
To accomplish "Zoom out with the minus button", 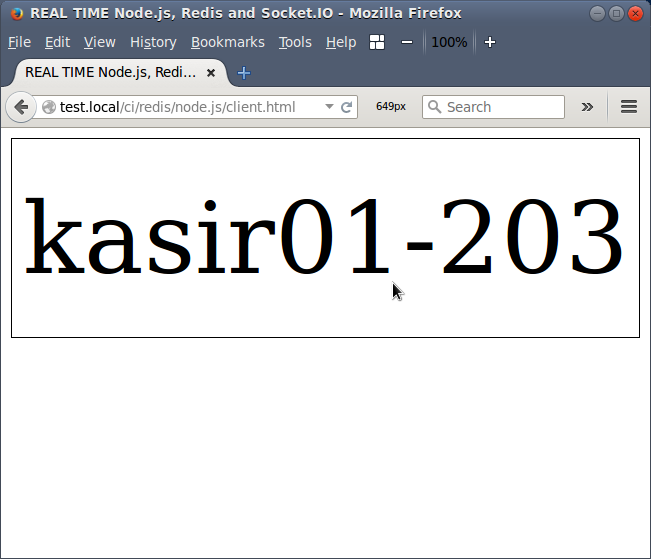I will [x=407, y=42].
